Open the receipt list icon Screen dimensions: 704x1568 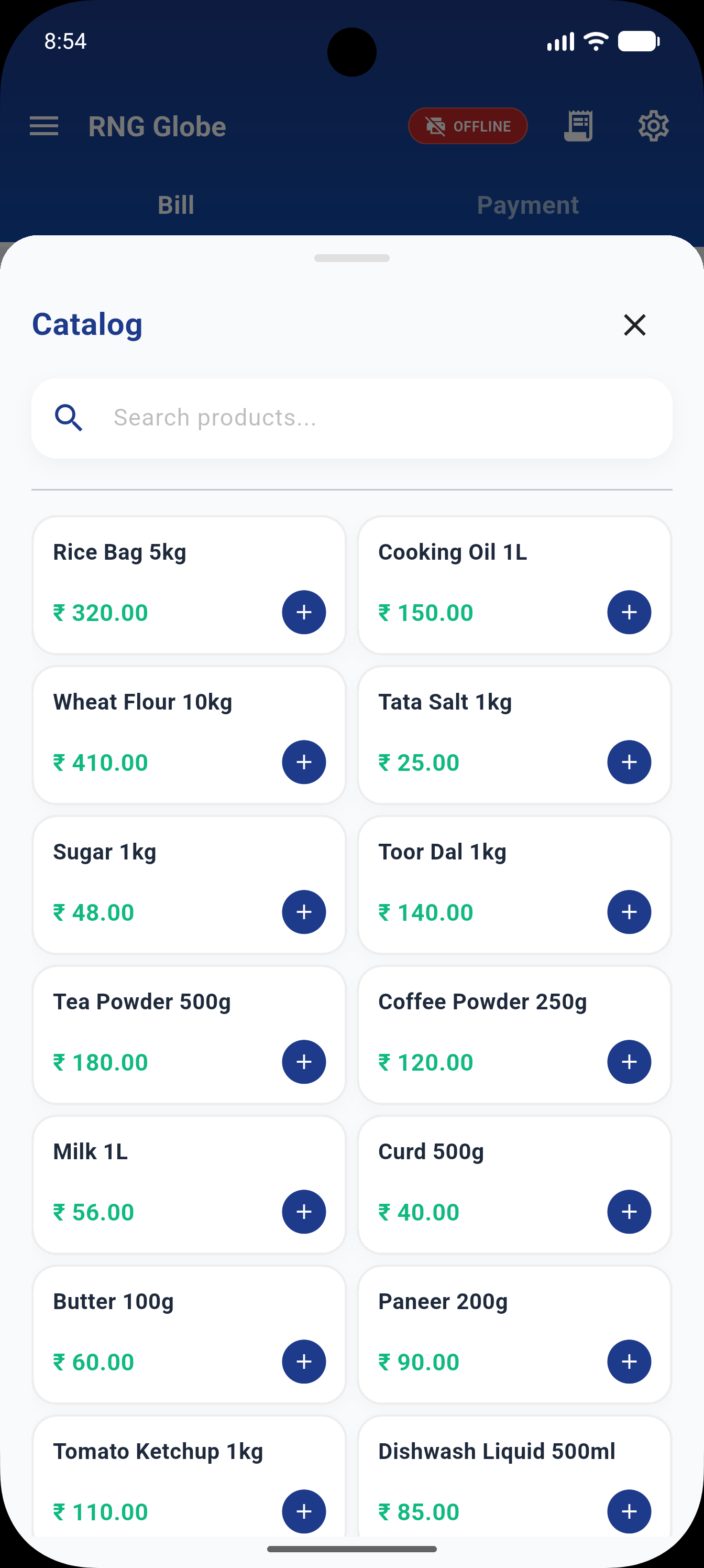[x=578, y=126]
